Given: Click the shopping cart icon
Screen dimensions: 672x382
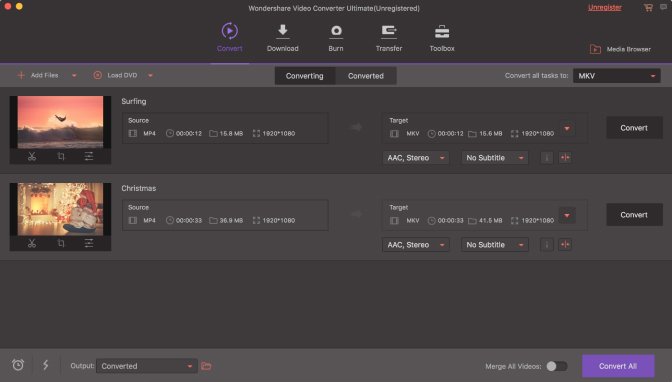Looking at the screenshot, I should coord(648,7).
